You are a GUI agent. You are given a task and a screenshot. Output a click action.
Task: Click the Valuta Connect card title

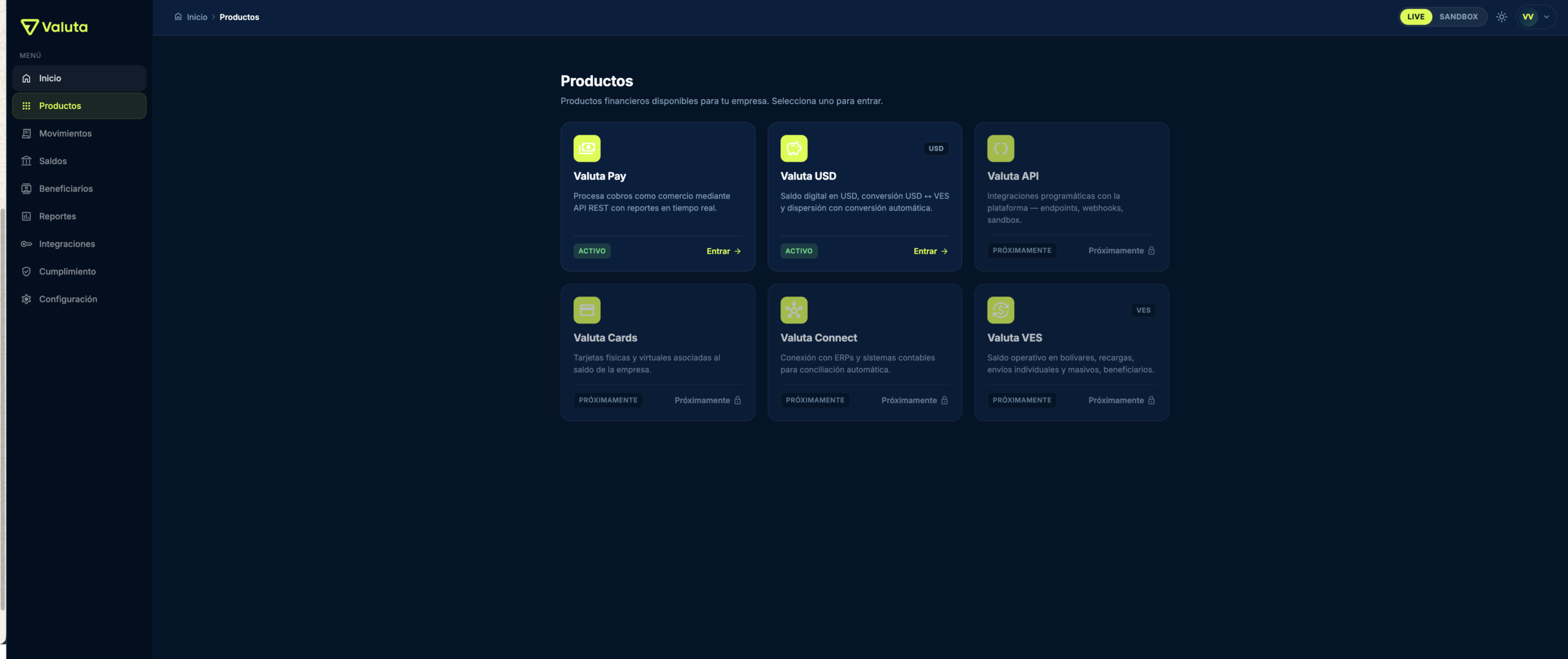[x=818, y=338]
